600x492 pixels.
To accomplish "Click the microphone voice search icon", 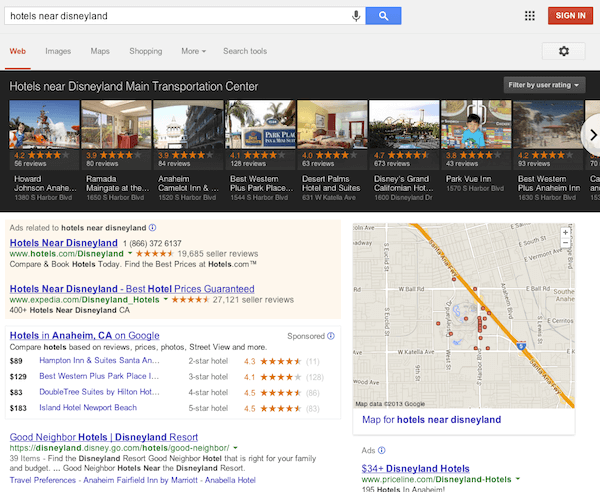I will [356, 15].
